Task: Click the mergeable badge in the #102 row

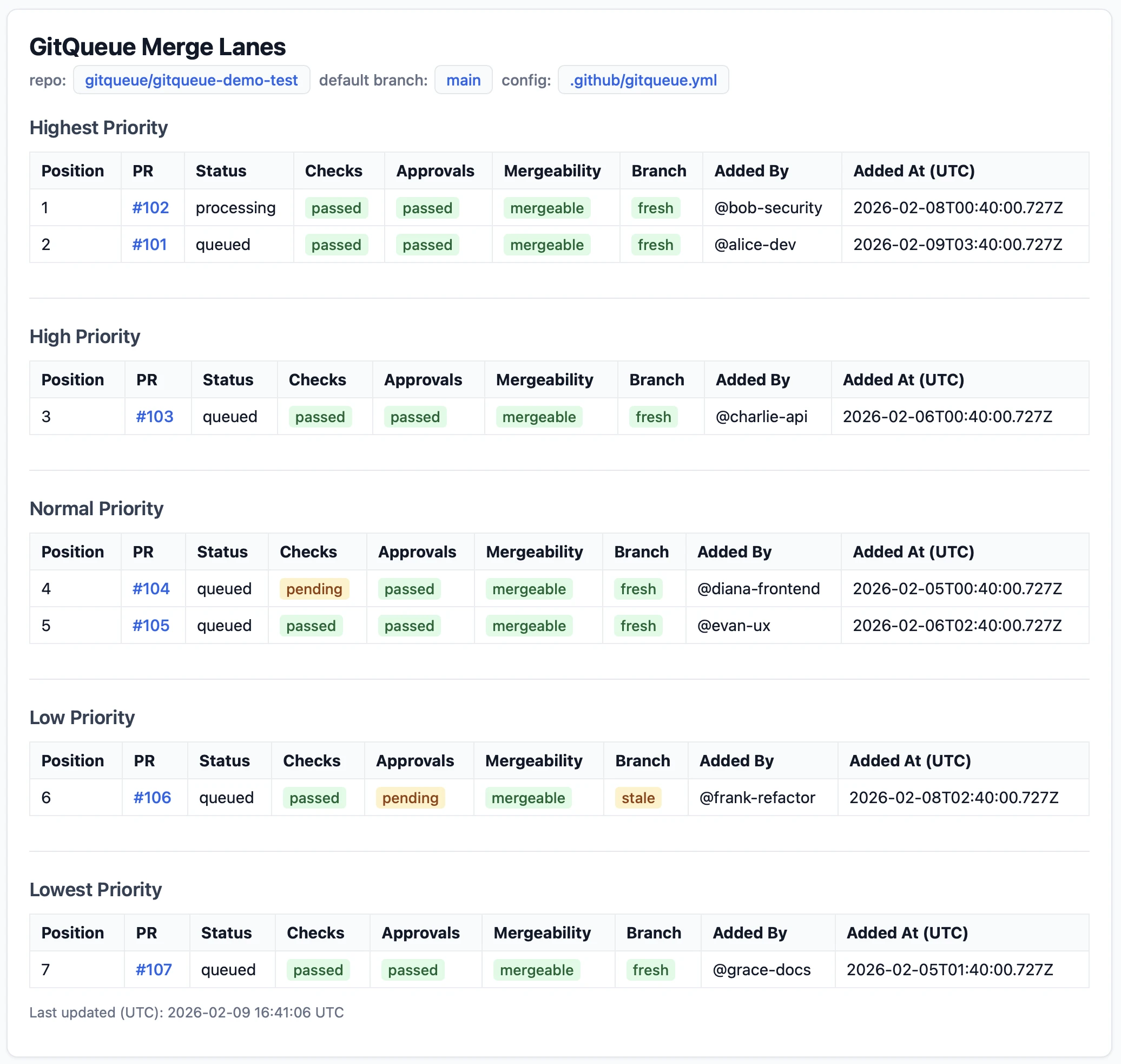Action: pyautogui.click(x=546, y=208)
